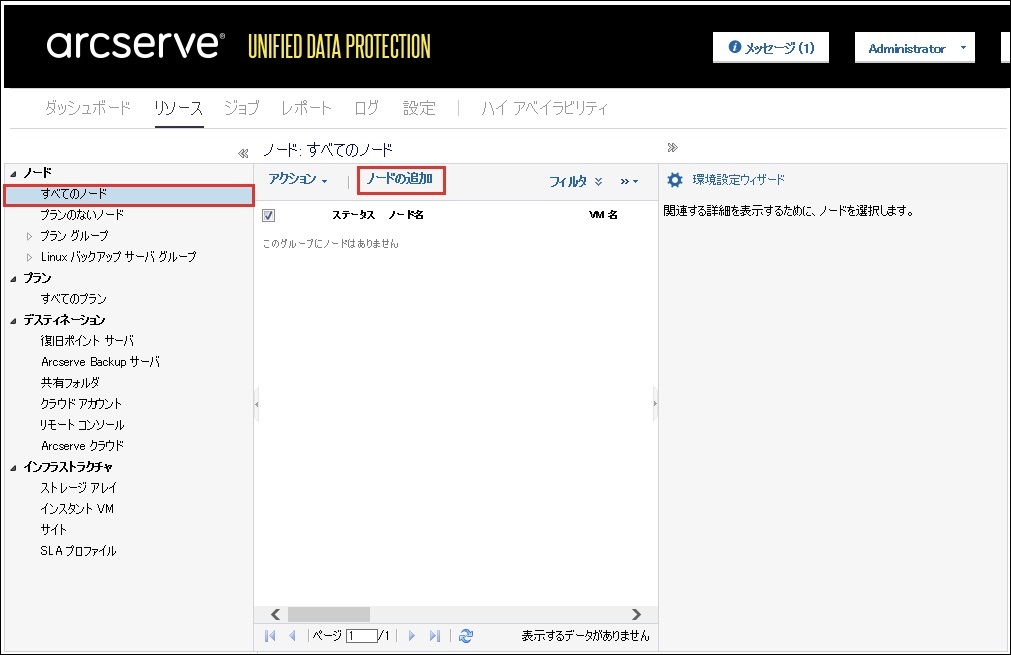Click the ノードの追加 button

point(400,179)
